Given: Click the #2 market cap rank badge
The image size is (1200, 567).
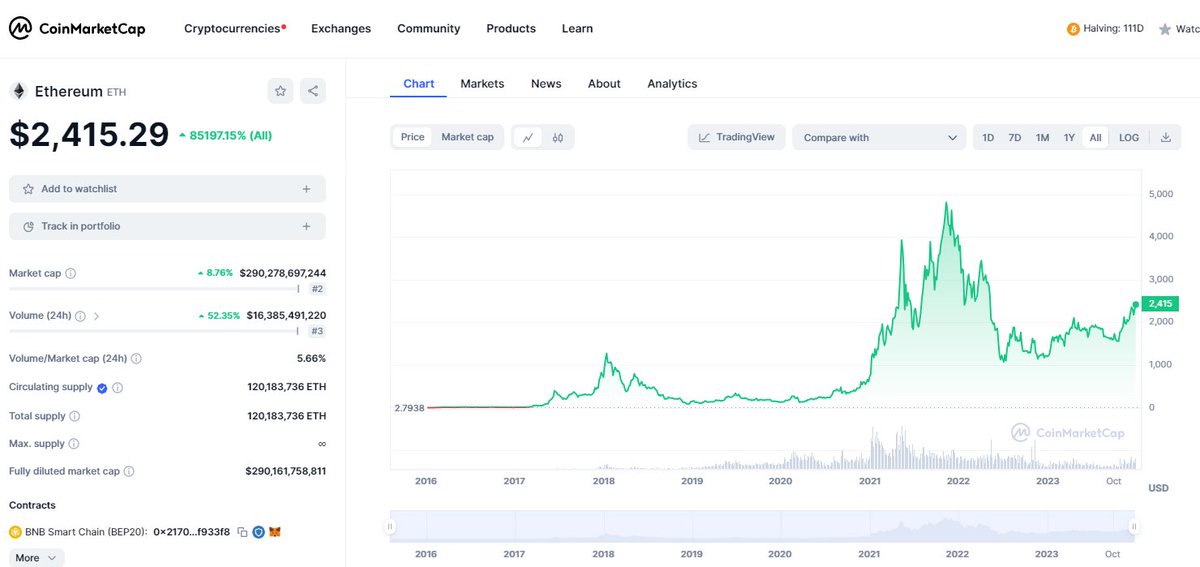Looking at the screenshot, I should (316, 289).
